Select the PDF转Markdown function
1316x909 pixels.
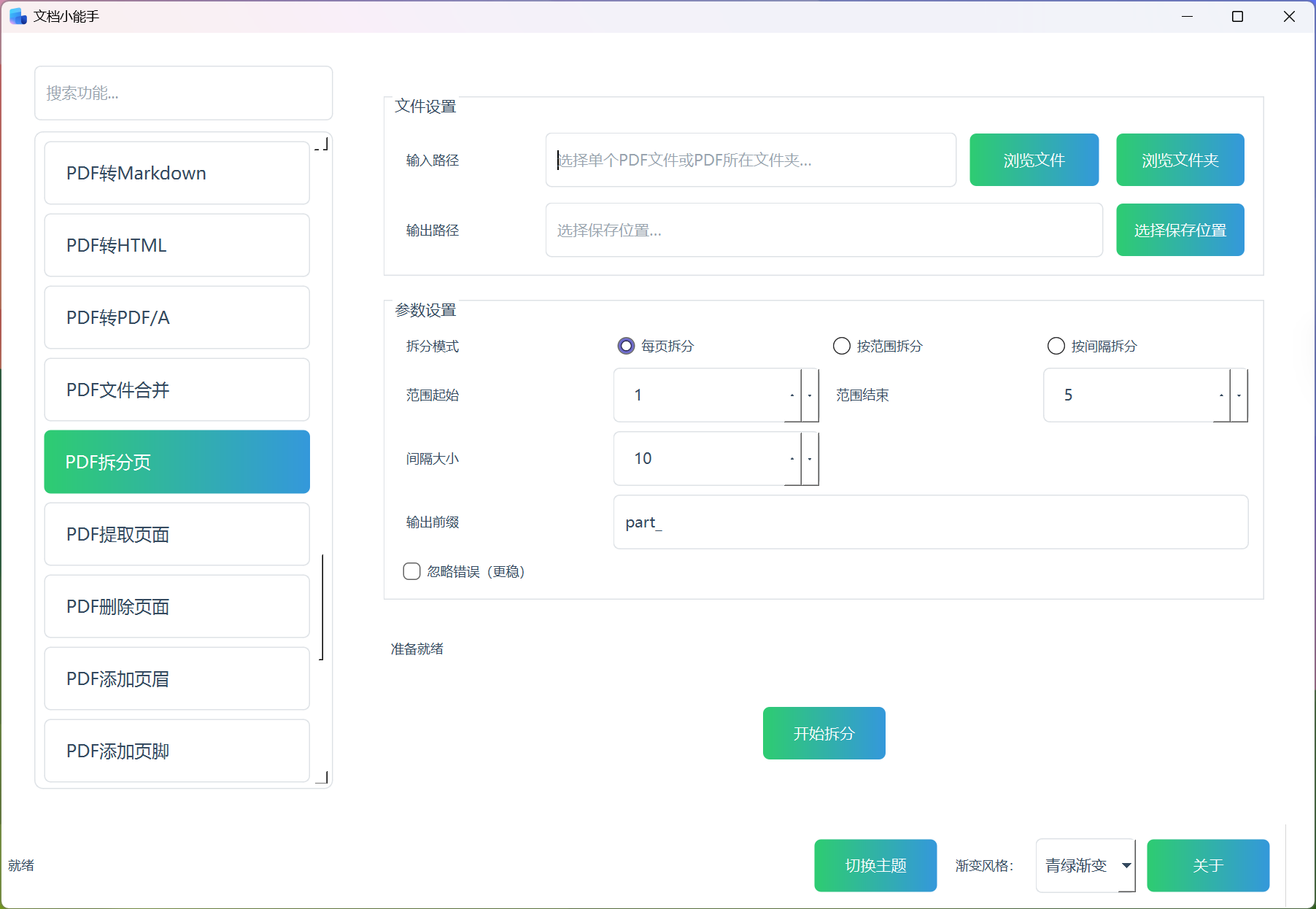[177, 173]
